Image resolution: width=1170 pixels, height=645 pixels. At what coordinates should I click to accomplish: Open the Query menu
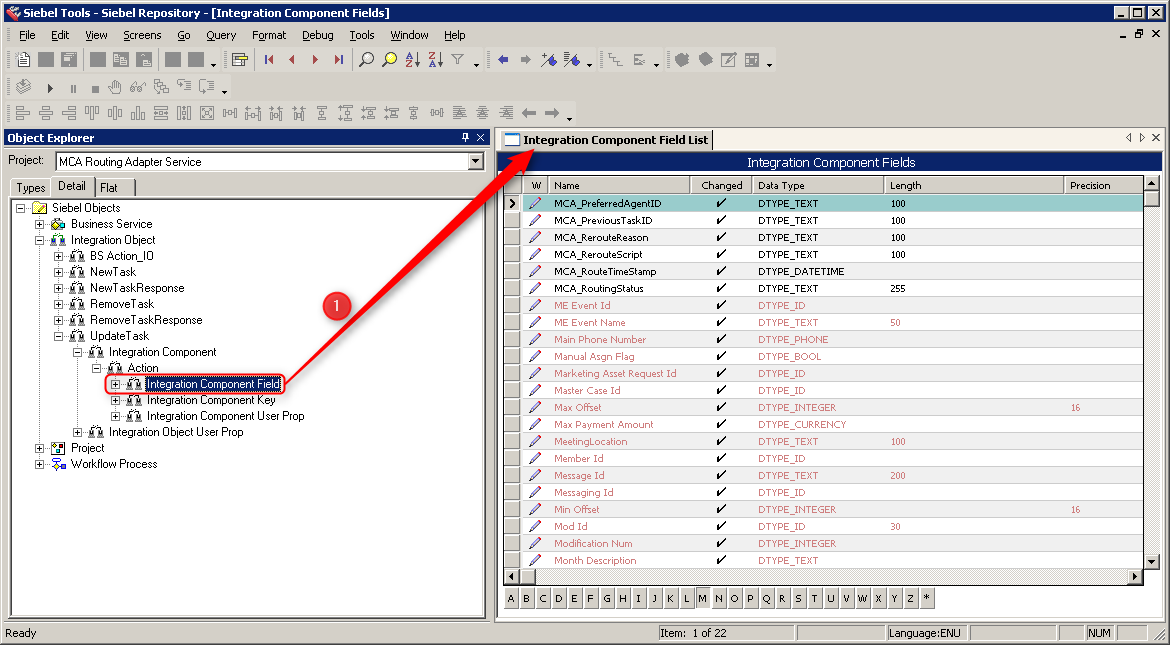point(221,35)
